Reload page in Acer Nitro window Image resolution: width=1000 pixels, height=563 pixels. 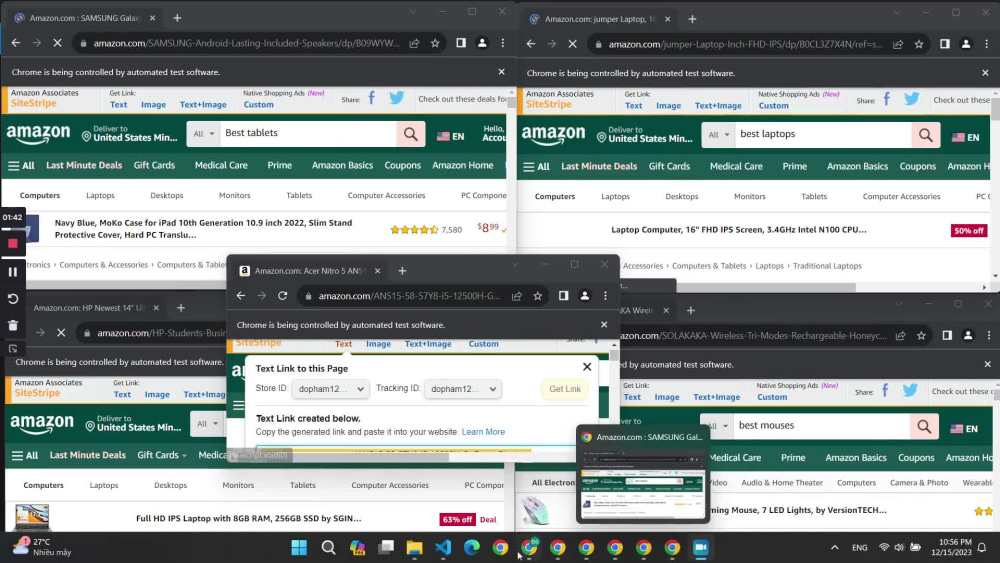click(283, 296)
